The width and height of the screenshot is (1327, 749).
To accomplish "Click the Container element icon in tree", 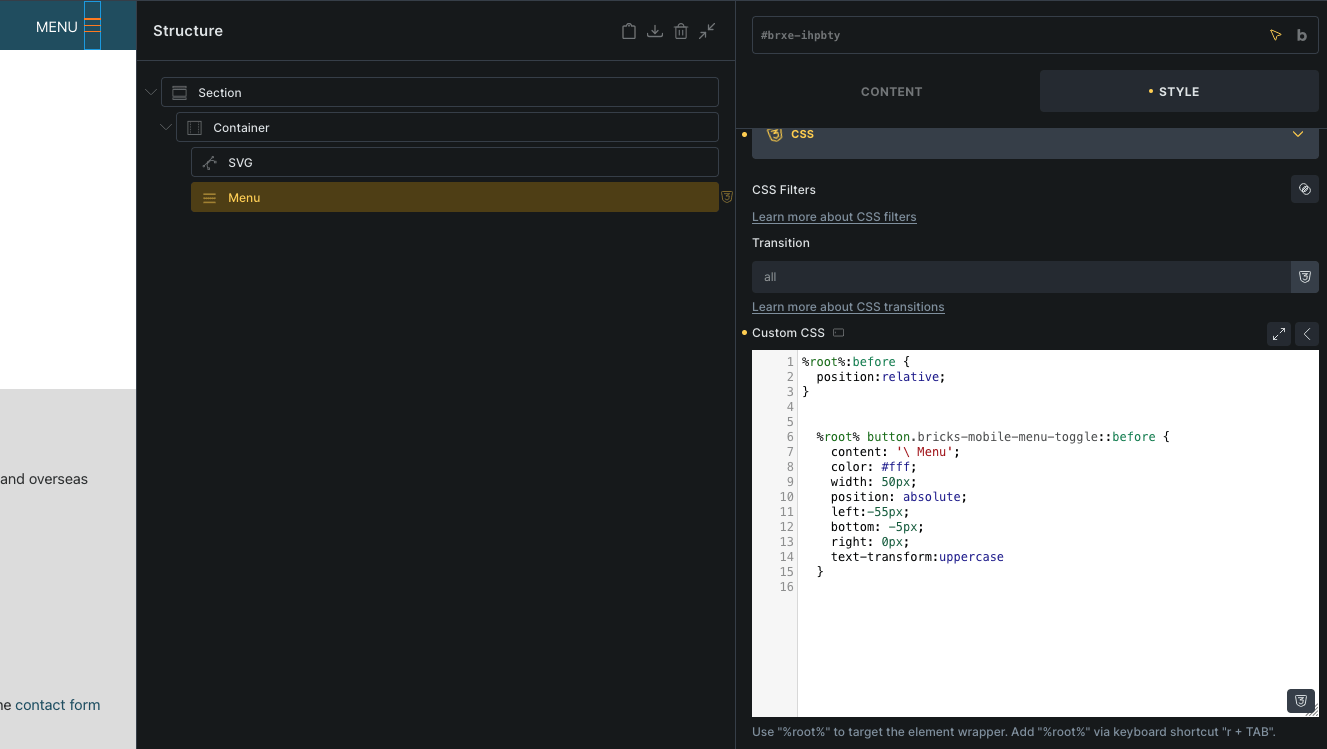I will point(195,128).
